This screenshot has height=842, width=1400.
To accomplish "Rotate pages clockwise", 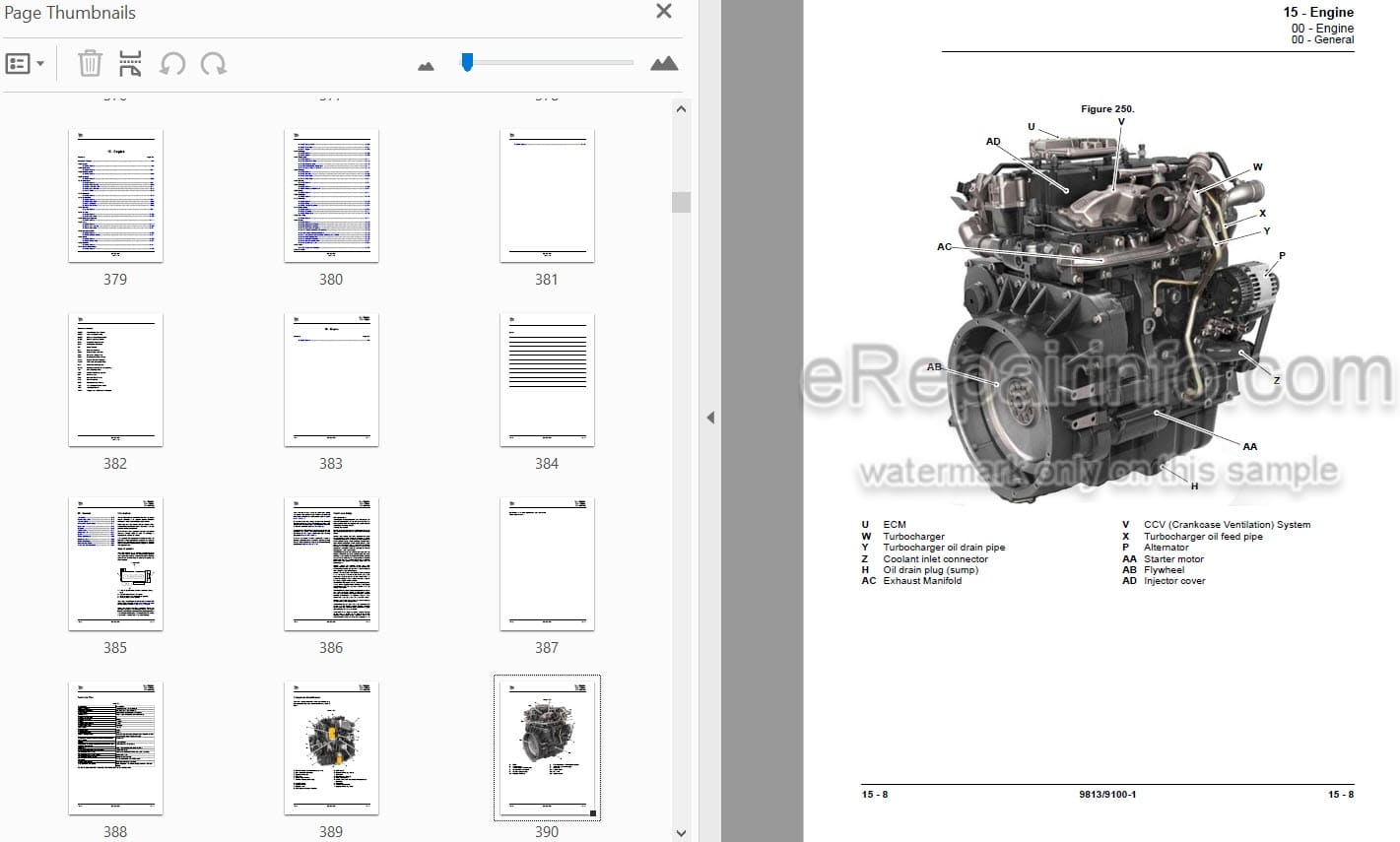I will [214, 64].
